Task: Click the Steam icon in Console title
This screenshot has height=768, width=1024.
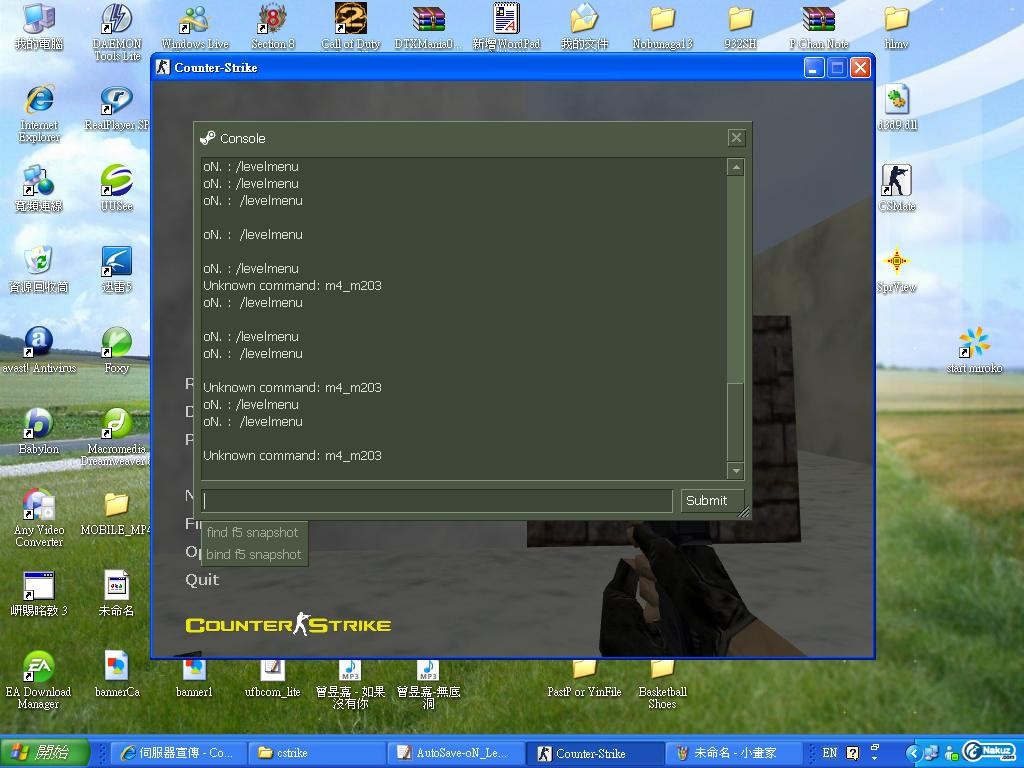Action: 208,138
